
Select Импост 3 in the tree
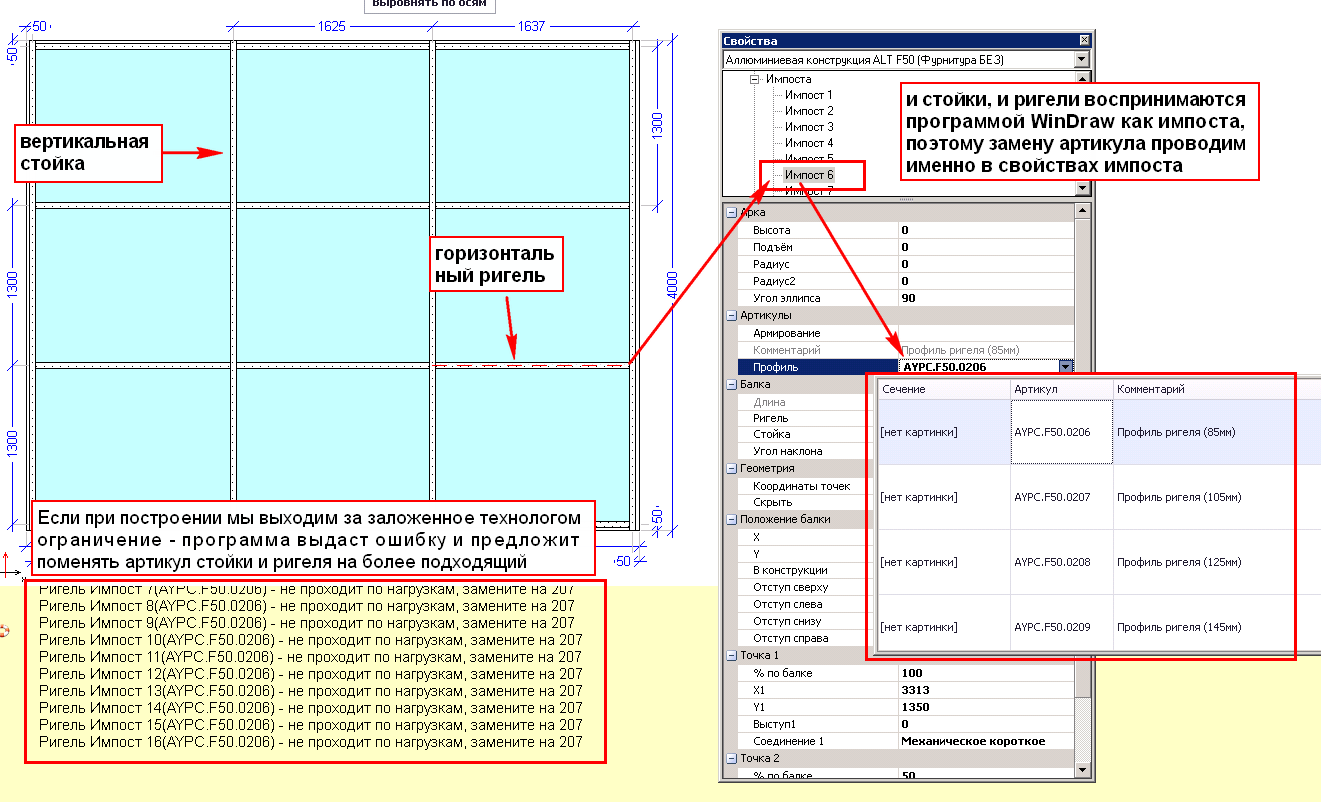tap(809, 127)
